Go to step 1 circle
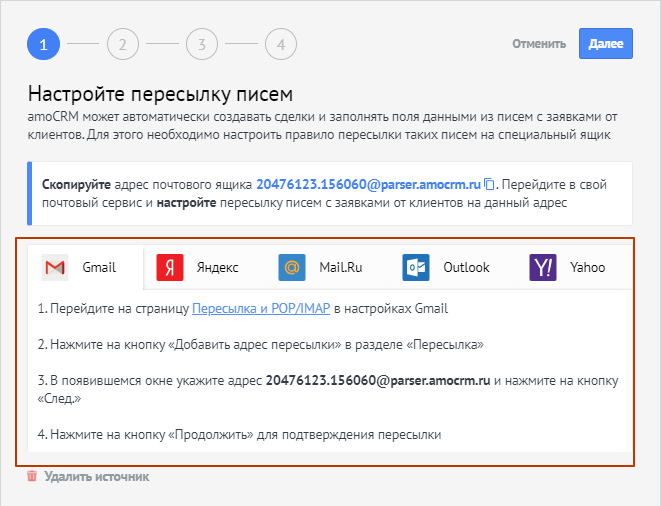The image size is (661, 506). (x=43, y=44)
